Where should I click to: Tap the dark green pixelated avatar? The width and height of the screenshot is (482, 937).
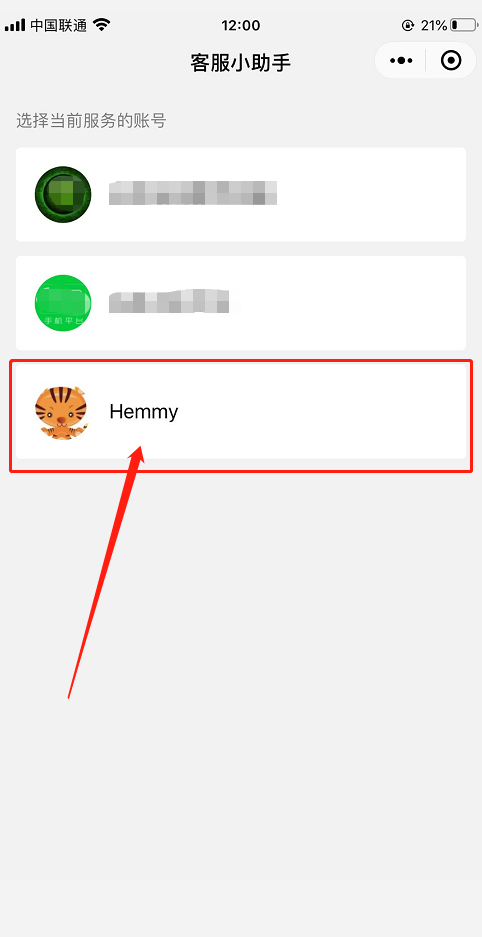(x=63, y=194)
